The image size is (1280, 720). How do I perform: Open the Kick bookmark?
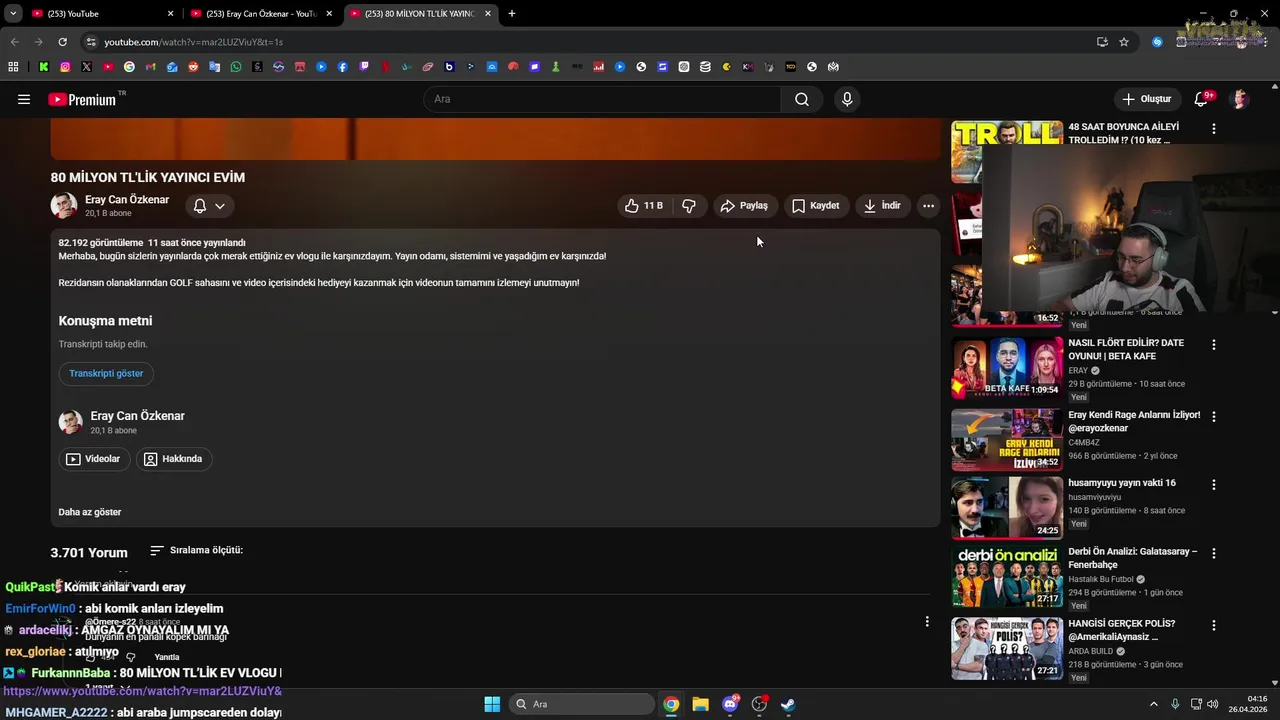tap(44, 67)
